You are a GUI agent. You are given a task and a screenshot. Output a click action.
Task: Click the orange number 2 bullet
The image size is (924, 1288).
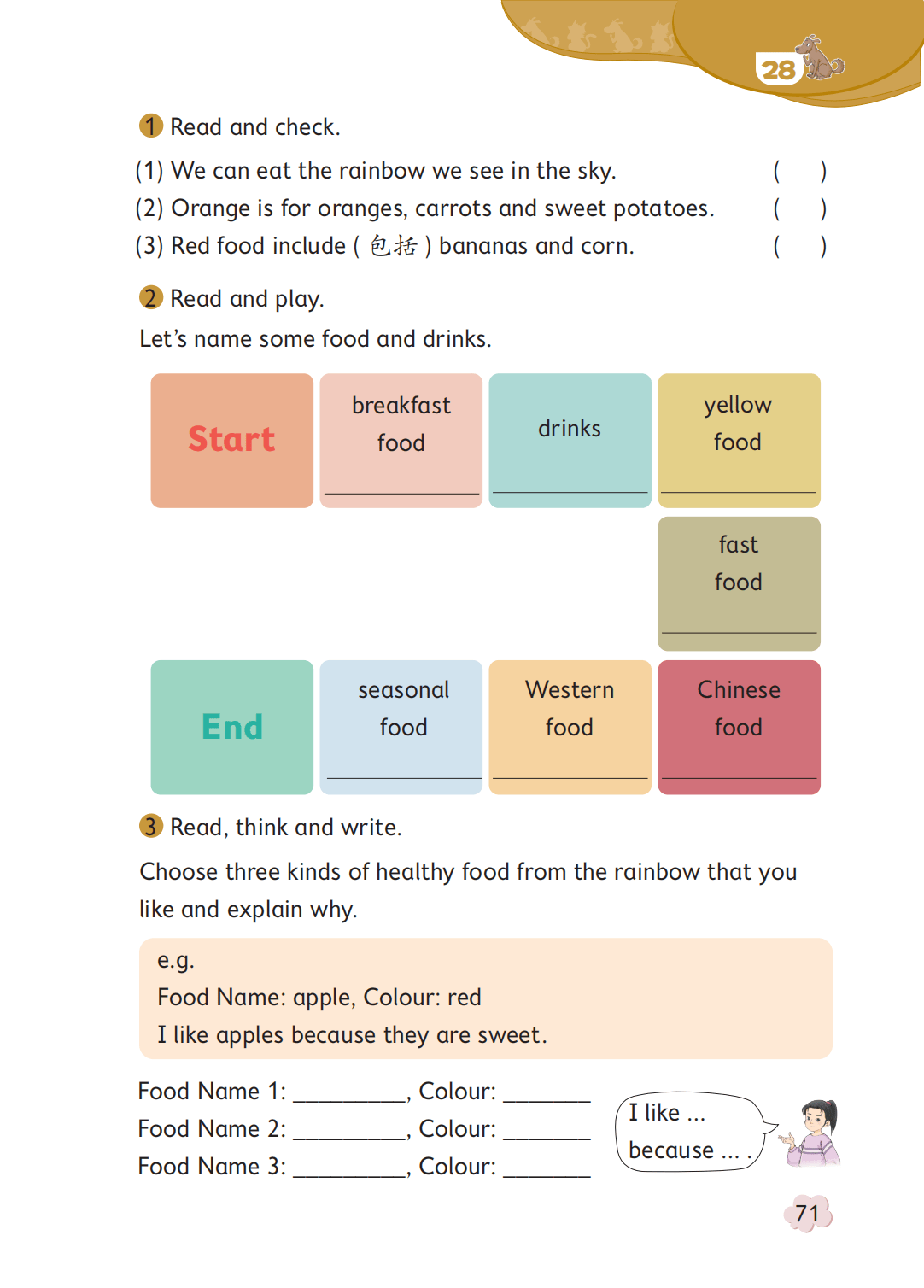(x=151, y=298)
